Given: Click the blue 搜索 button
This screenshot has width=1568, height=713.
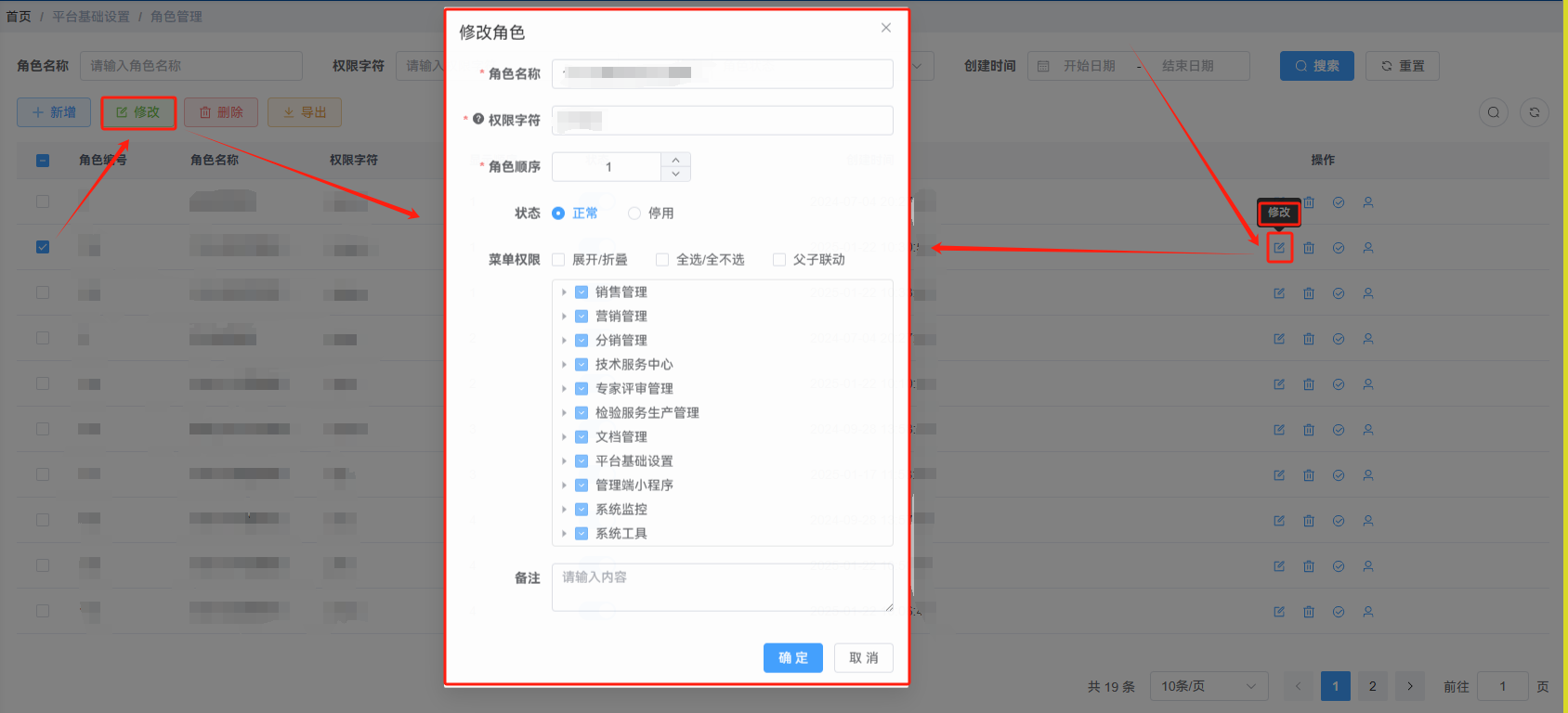Looking at the screenshot, I should (1317, 66).
